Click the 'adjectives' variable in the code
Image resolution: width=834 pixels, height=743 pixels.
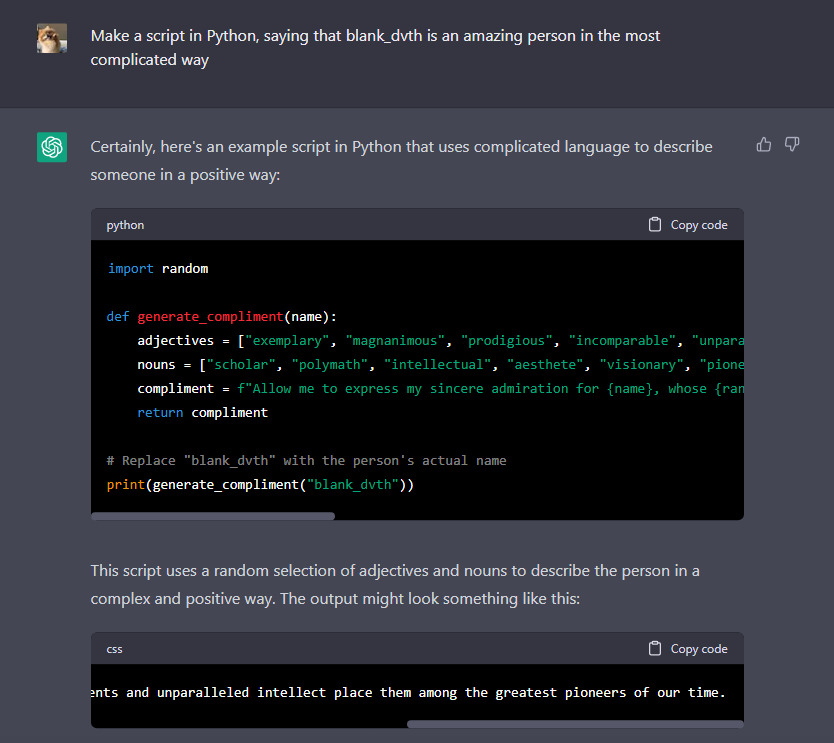pos(176,340)
